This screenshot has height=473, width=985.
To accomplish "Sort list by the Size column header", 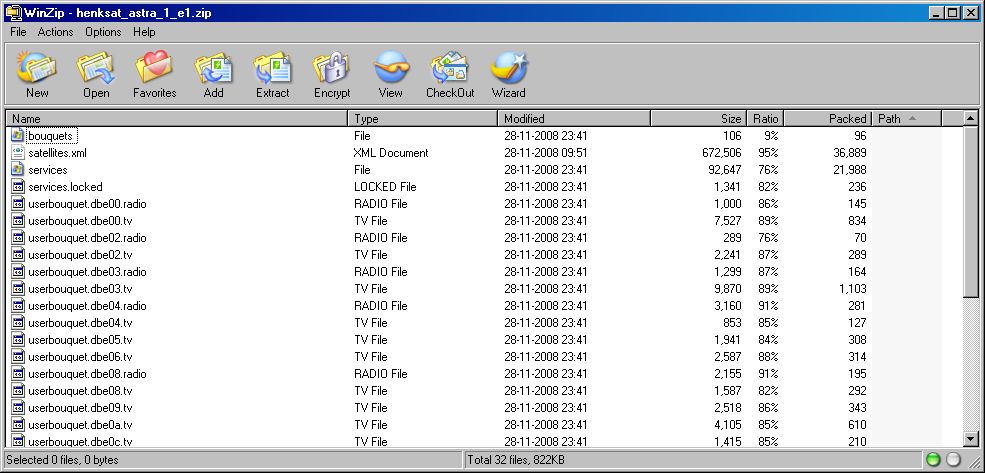I will pos(699,118).
